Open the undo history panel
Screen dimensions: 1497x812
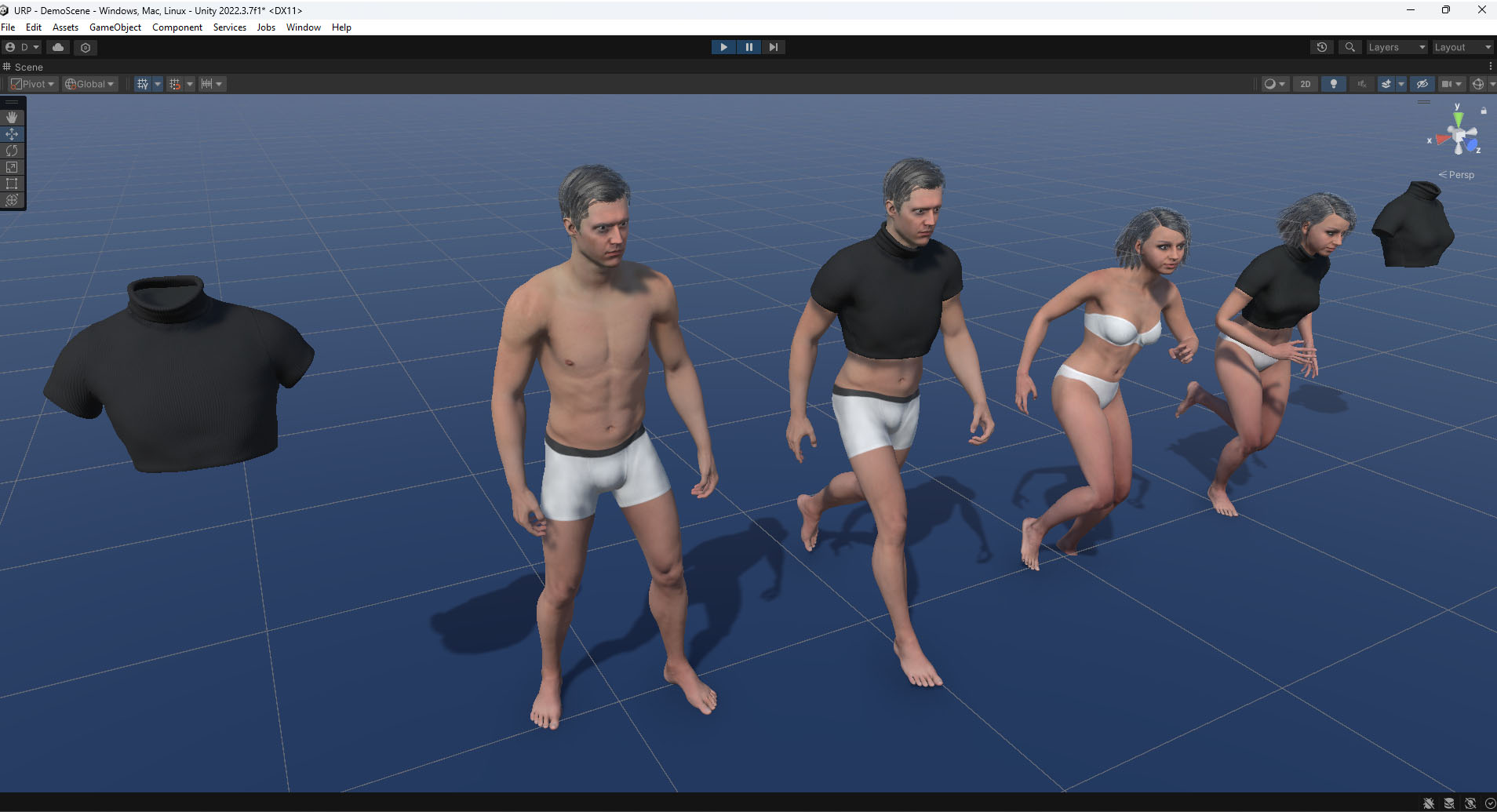click(1321, 47)
